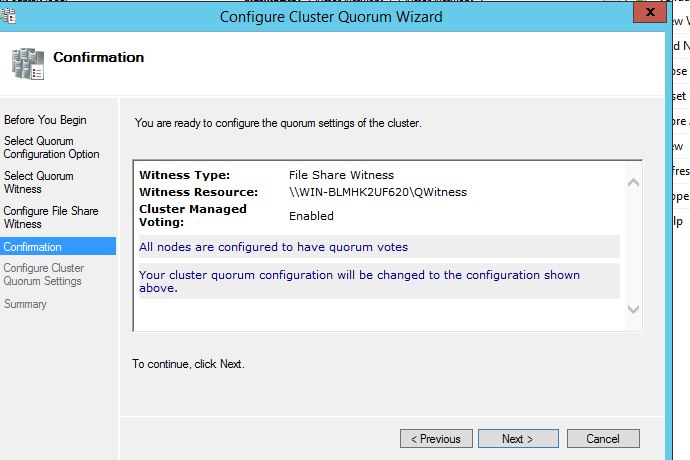Screen dimensions: 690x460
Task: Click the scroll up arrow in details box
Action: pos(632,183)
